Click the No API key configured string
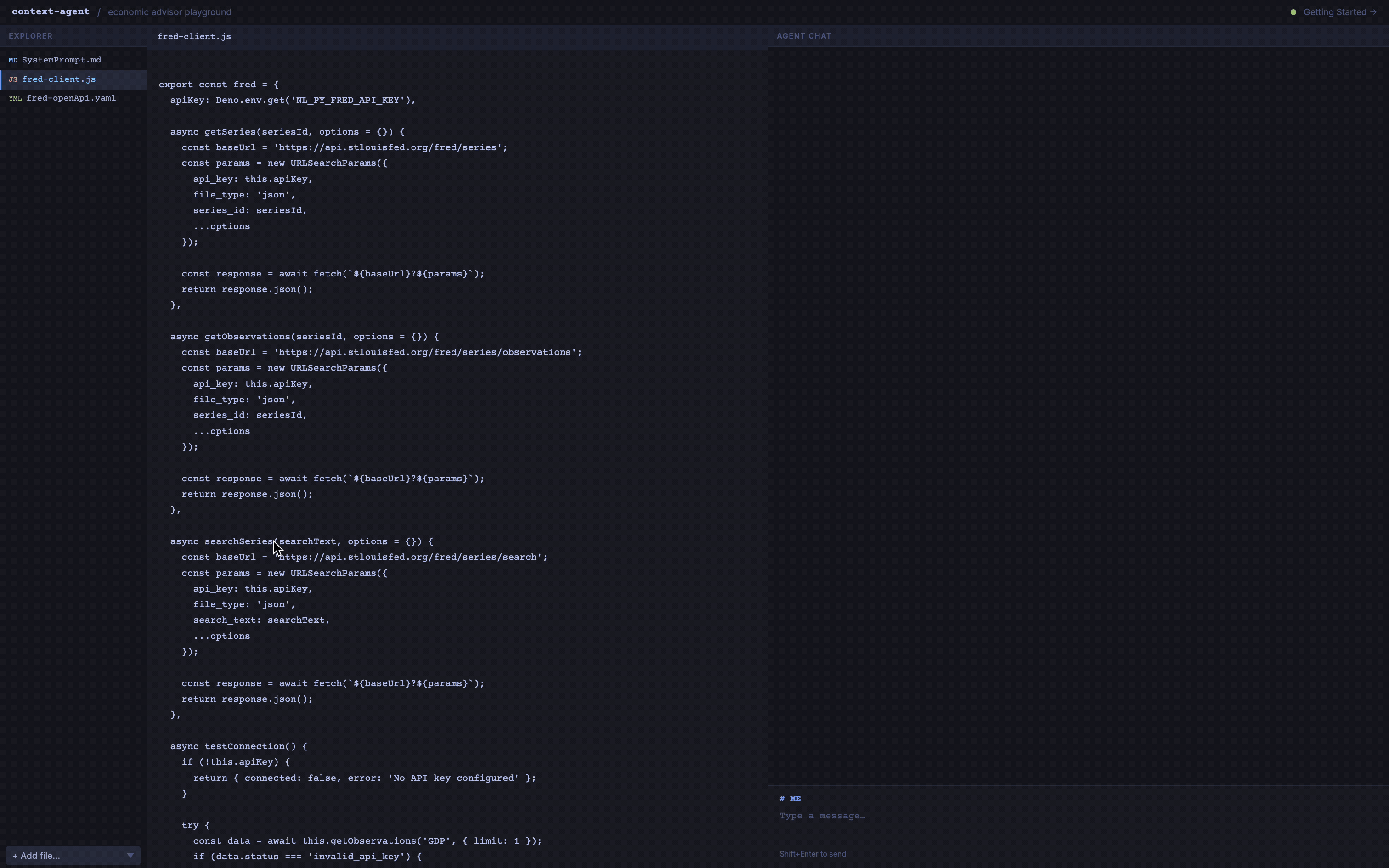1389x868 pixels. point(453,778)
